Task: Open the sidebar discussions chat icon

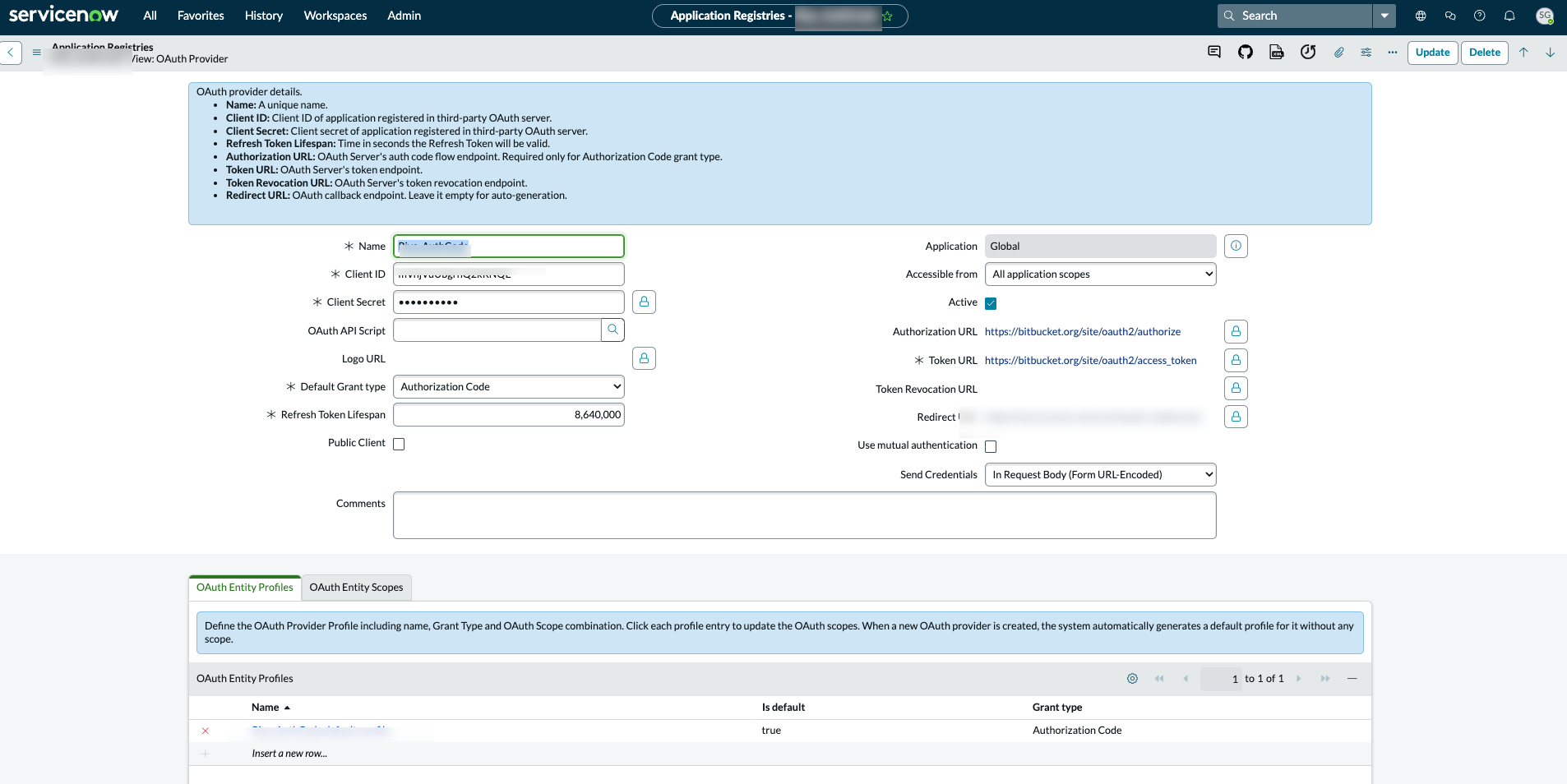Action: click(x=1450, y=16)
